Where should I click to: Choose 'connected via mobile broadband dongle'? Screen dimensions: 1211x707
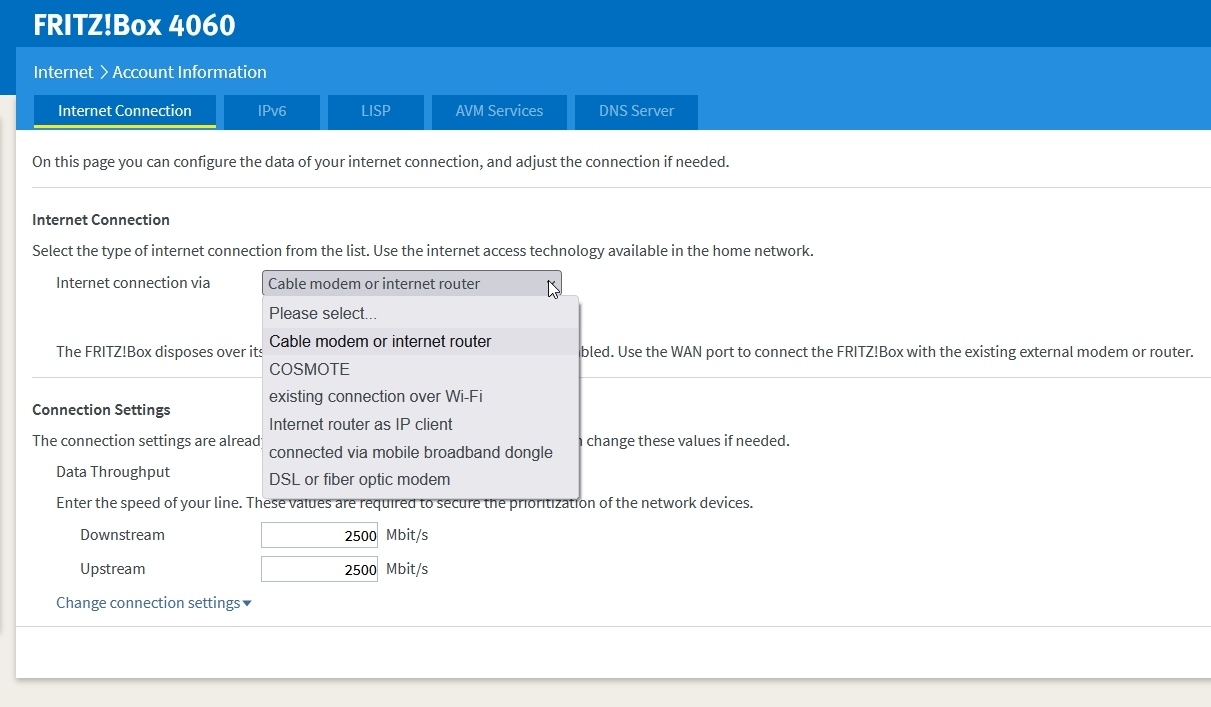[x=420, y=452]
